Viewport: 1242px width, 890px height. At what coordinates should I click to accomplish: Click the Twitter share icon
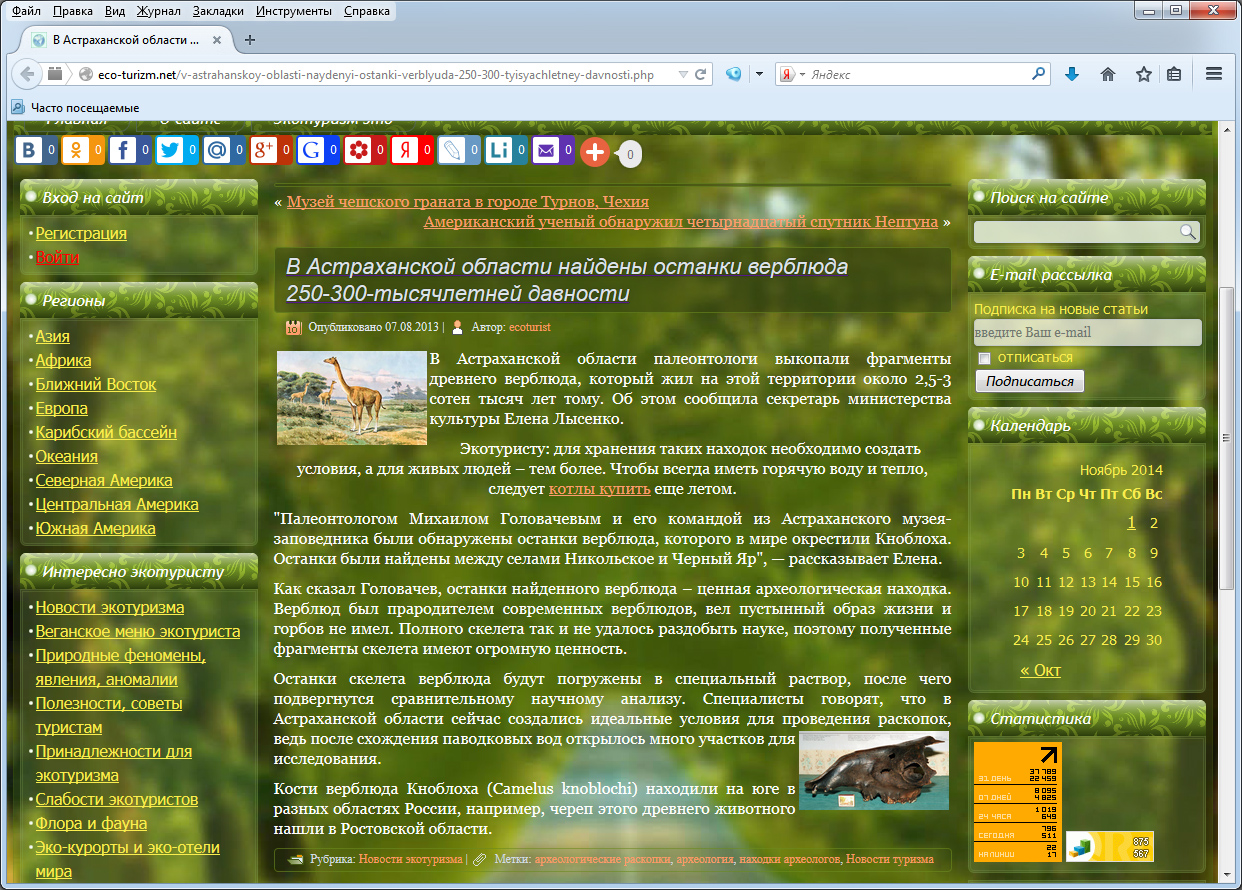coord(170,151)
